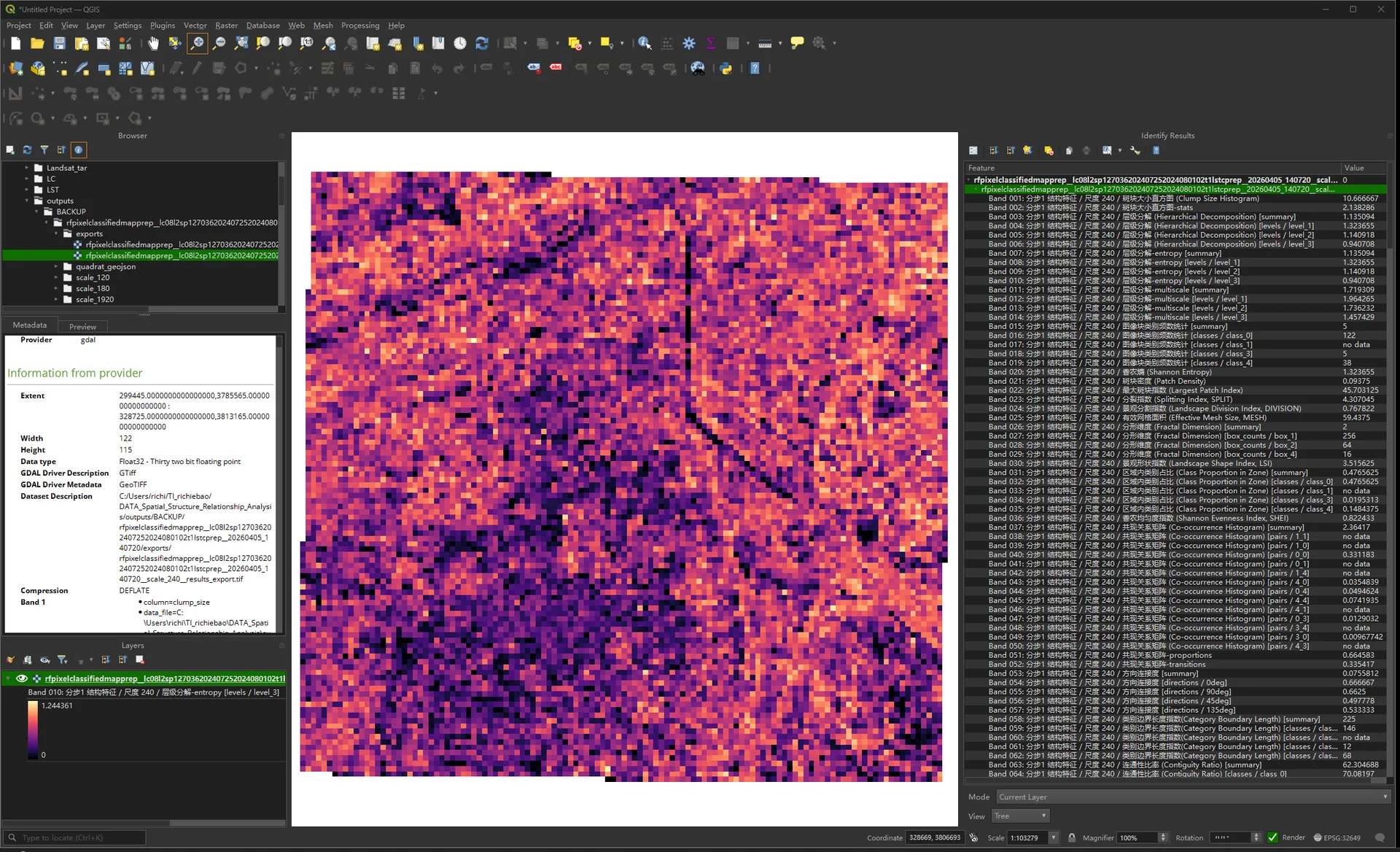Toggle the Render checkbox in status bar
1400x852 pixels.
pyautogui.click(x=1272, y=837)
